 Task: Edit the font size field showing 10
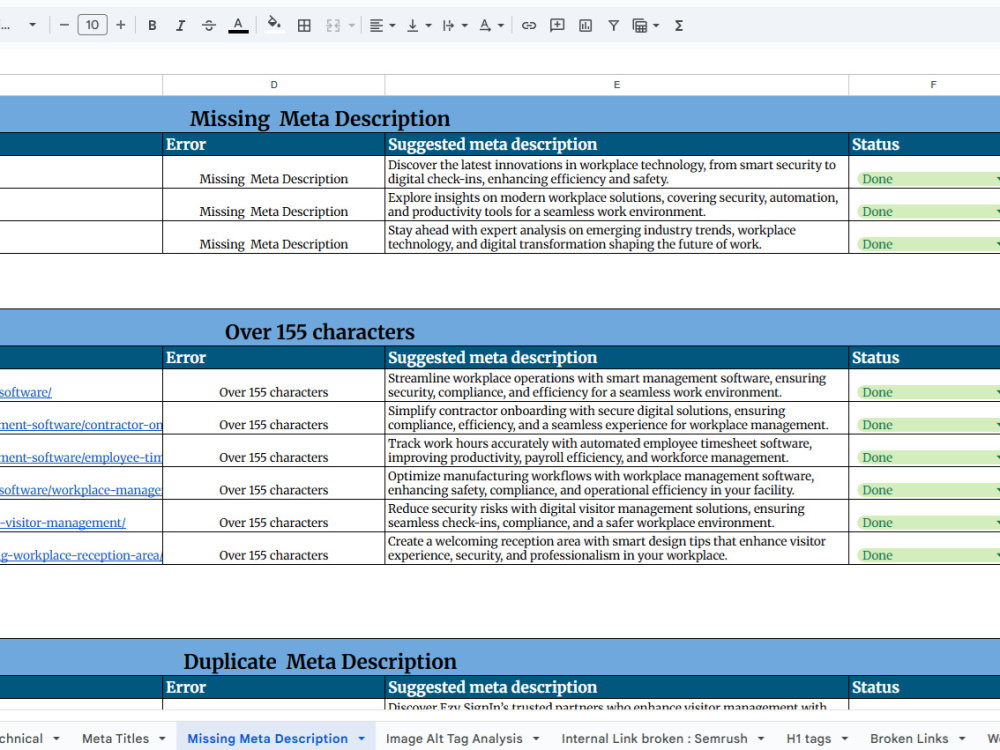pyautogui.click(x=92, y=26)
